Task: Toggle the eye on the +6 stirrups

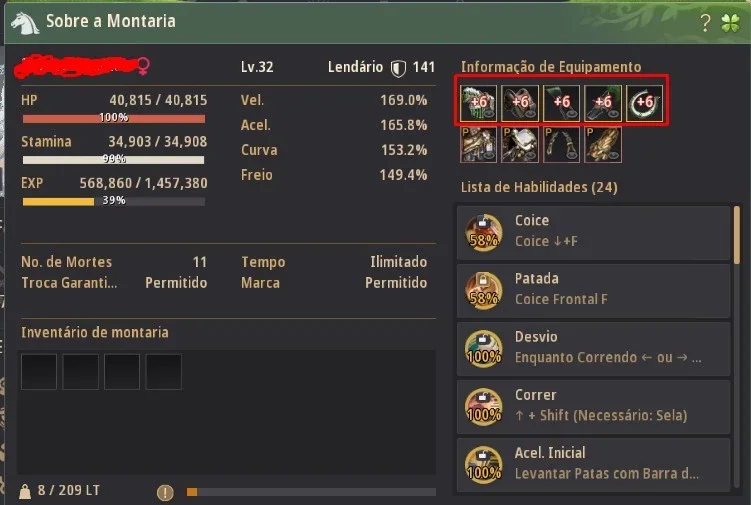Action: tap(570, 115)
